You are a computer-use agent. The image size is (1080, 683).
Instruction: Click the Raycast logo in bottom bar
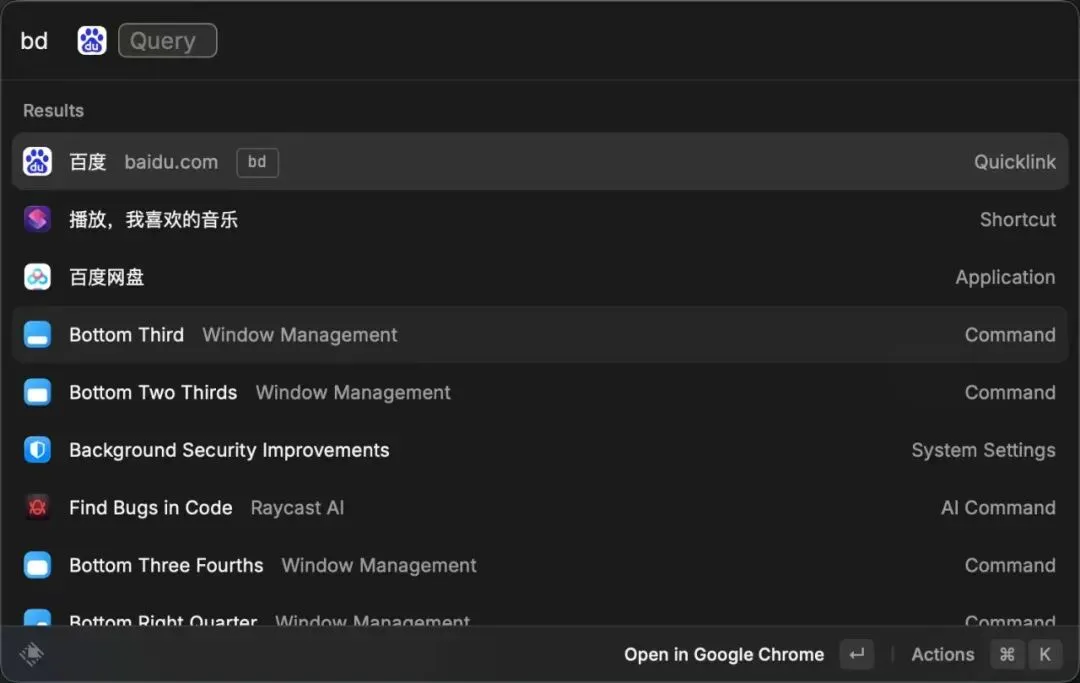32,654
